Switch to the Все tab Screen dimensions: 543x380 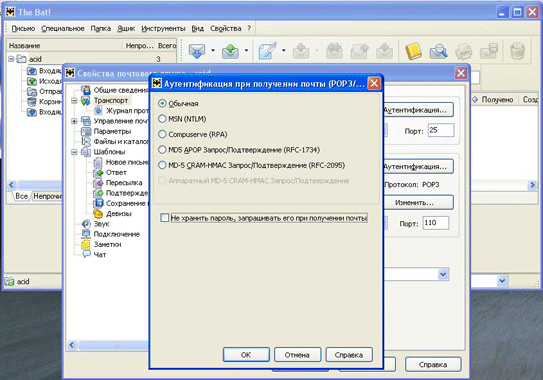click(21, 196)
